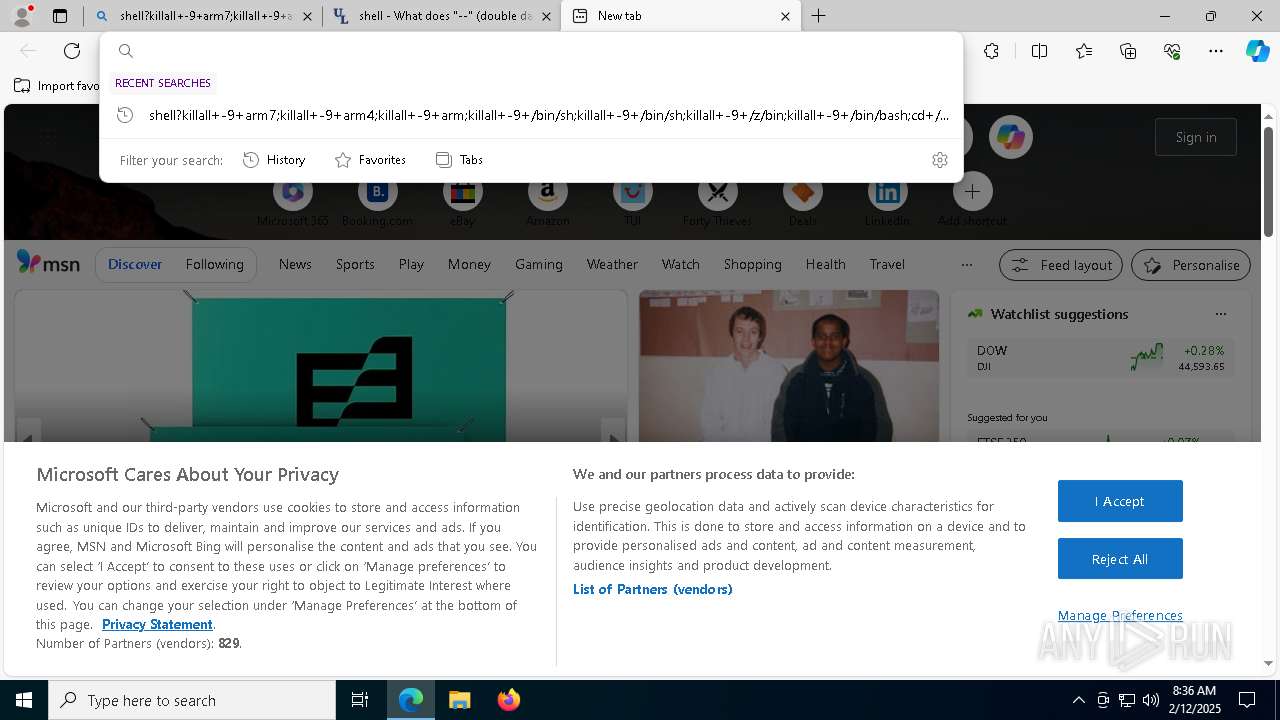Open the Money category
Screen dimensions: 1280x720
coord(469,264)
